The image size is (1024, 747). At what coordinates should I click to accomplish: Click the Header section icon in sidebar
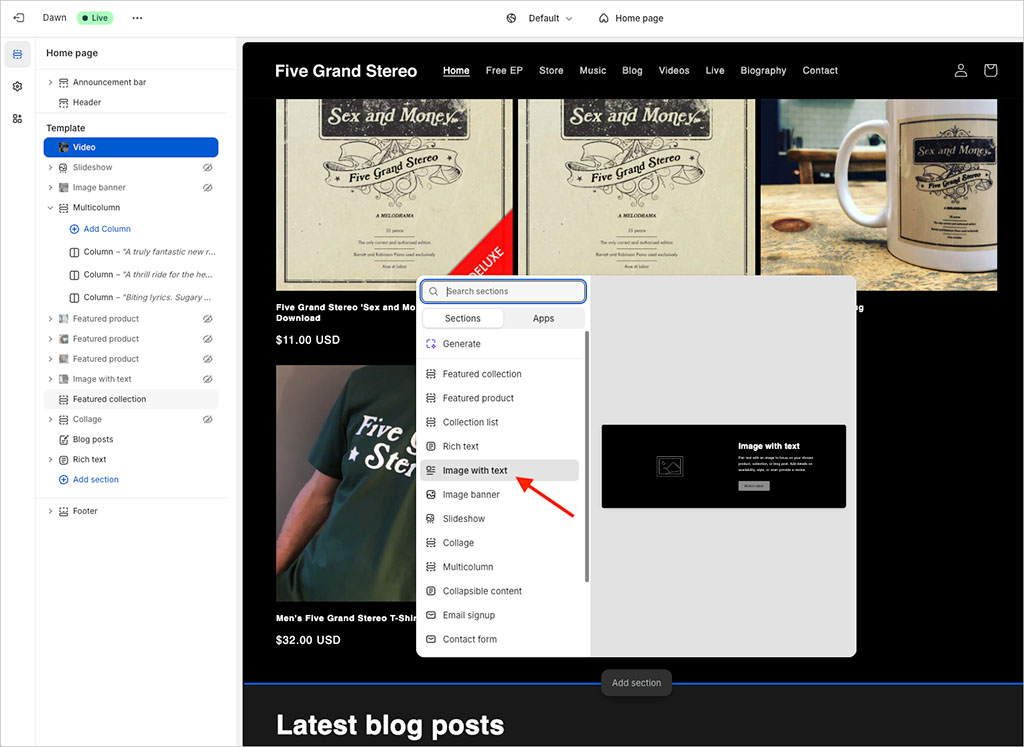pyautogui.click(x=63, y=103)
